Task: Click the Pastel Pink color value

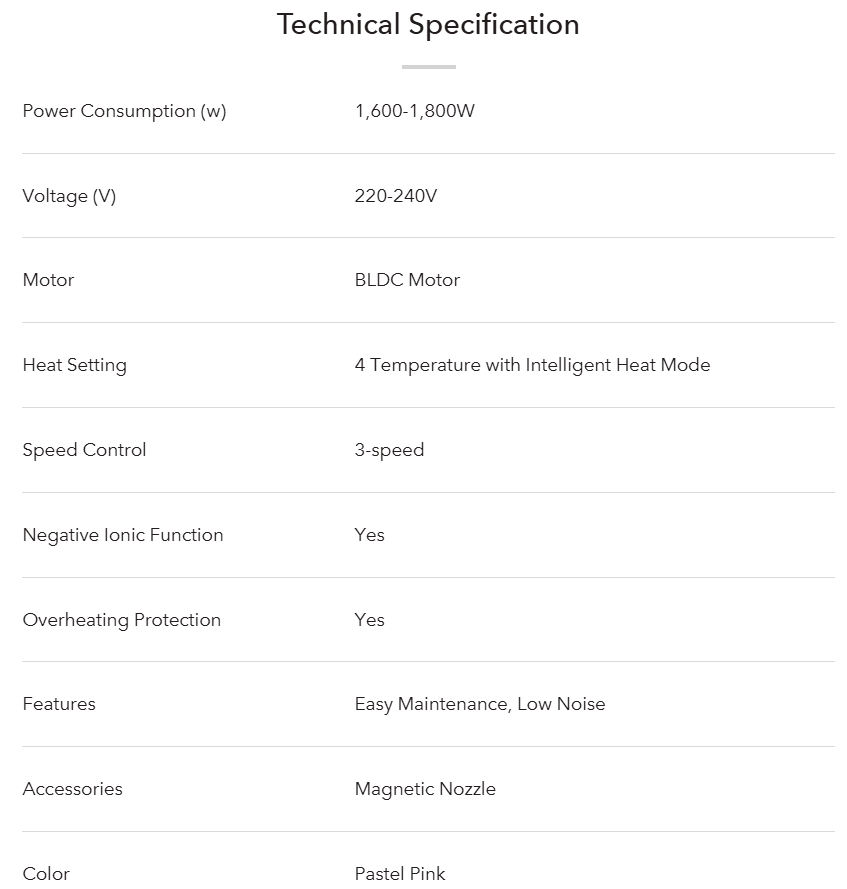Action: click(400, 874)
